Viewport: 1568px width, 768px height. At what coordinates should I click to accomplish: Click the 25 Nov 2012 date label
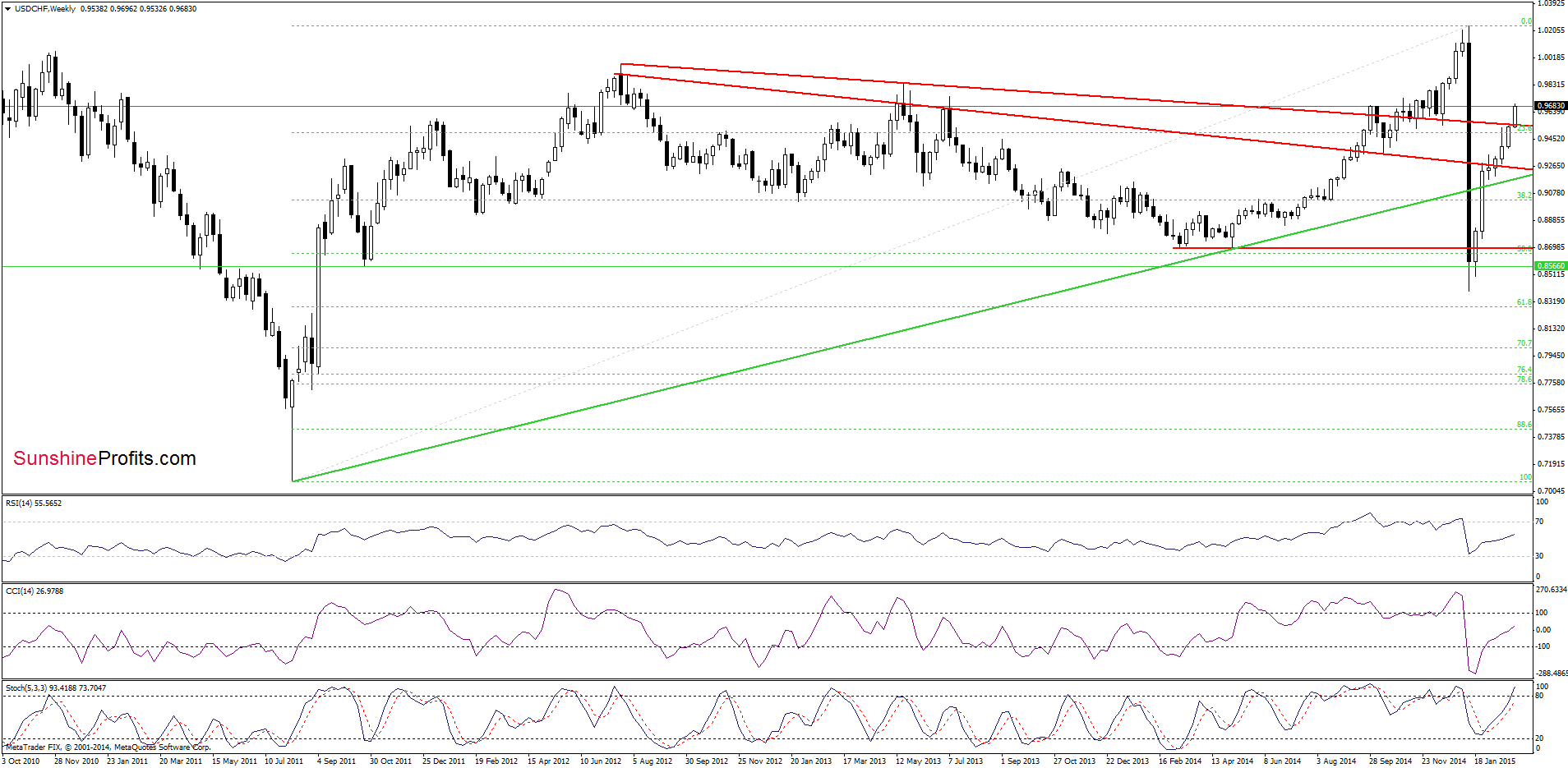[759, 761]
